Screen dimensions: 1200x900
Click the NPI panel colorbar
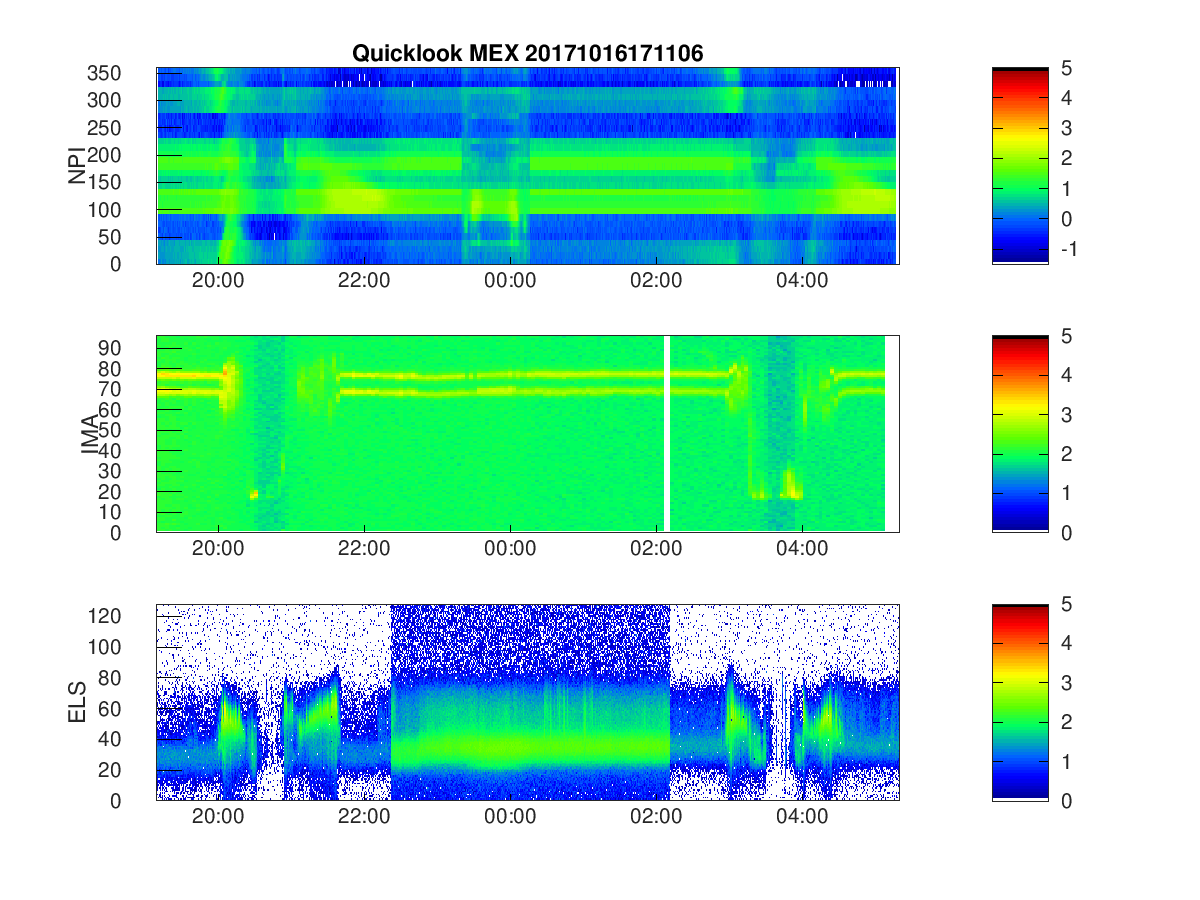tap(1020, 166)
